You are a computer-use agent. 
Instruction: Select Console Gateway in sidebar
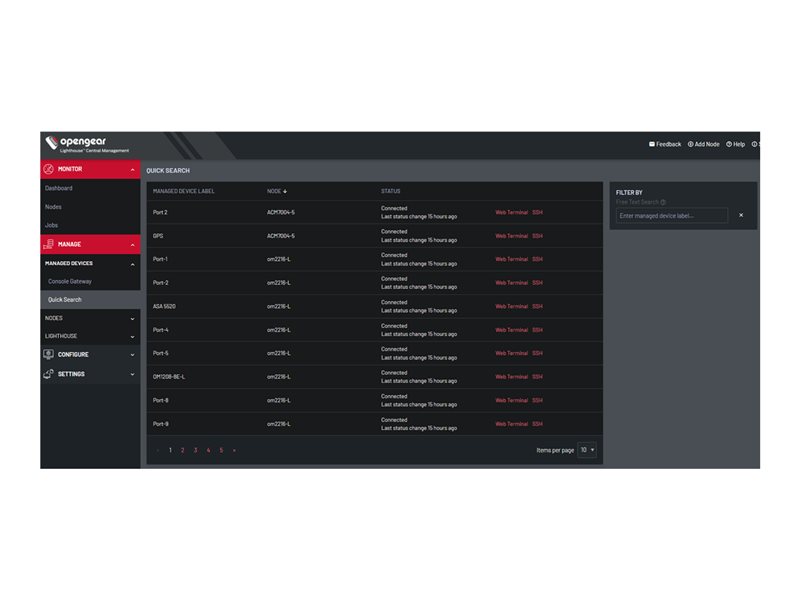pyautogui.click(x=70, y=281)
